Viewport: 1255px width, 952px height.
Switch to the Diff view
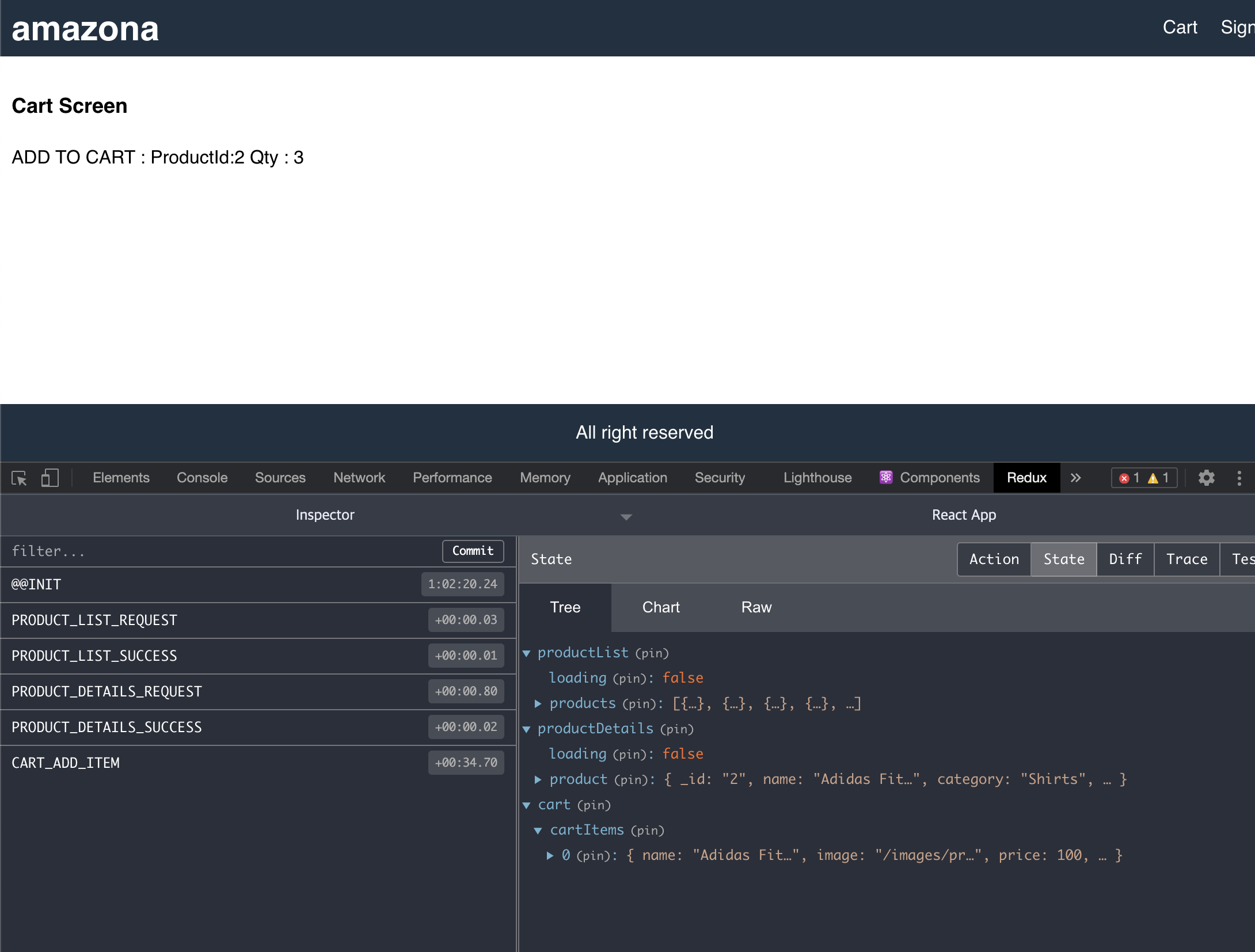pyautogui.click(x=1125, y=559)
